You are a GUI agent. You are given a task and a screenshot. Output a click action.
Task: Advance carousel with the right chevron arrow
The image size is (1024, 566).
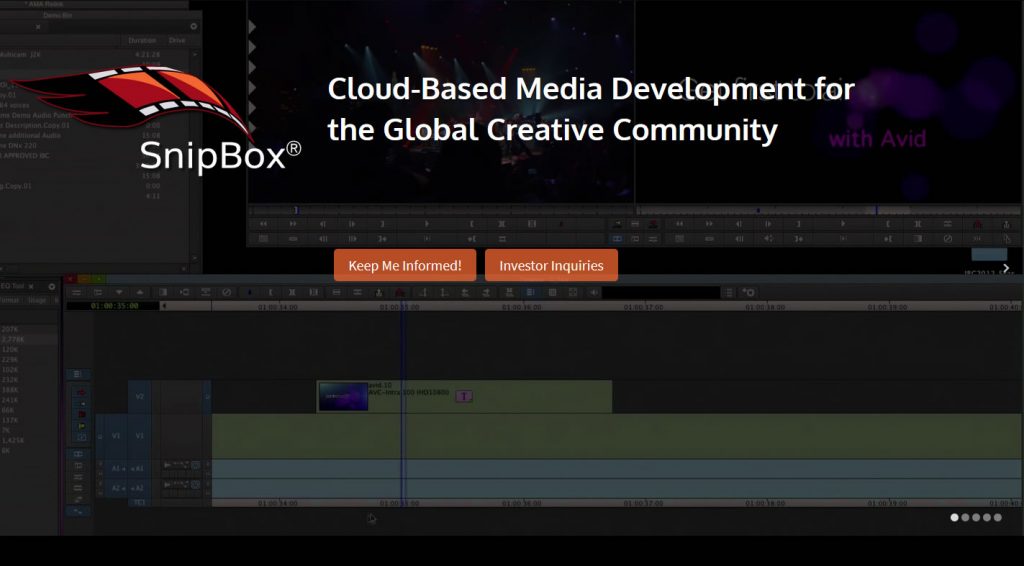click(1006, 268)
